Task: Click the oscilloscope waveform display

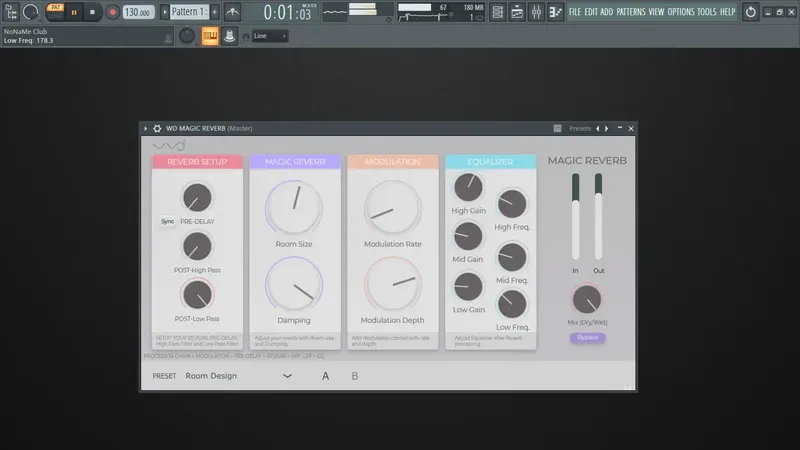Action: point(334,12)
